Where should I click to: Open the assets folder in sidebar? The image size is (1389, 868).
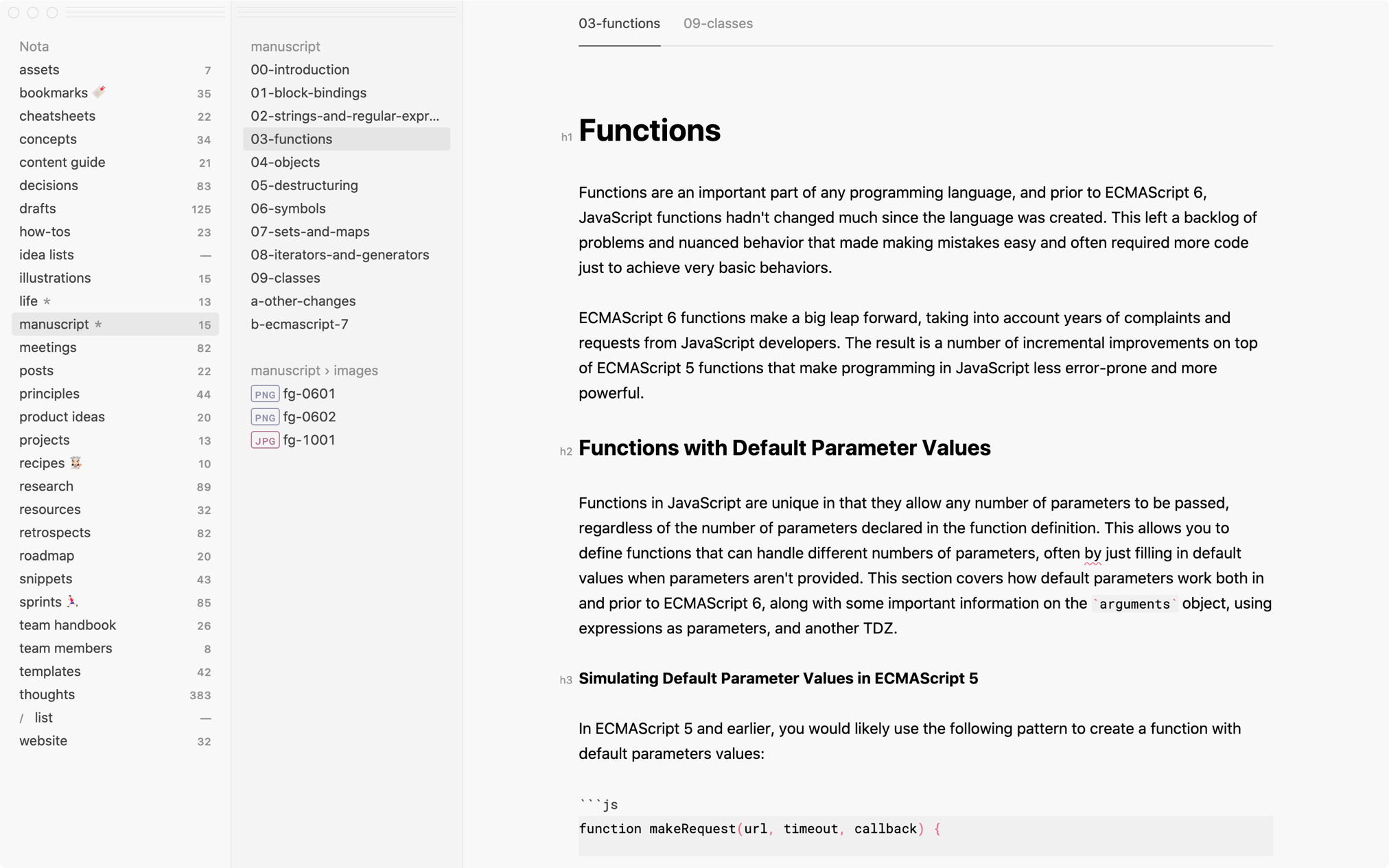point(115,70)
